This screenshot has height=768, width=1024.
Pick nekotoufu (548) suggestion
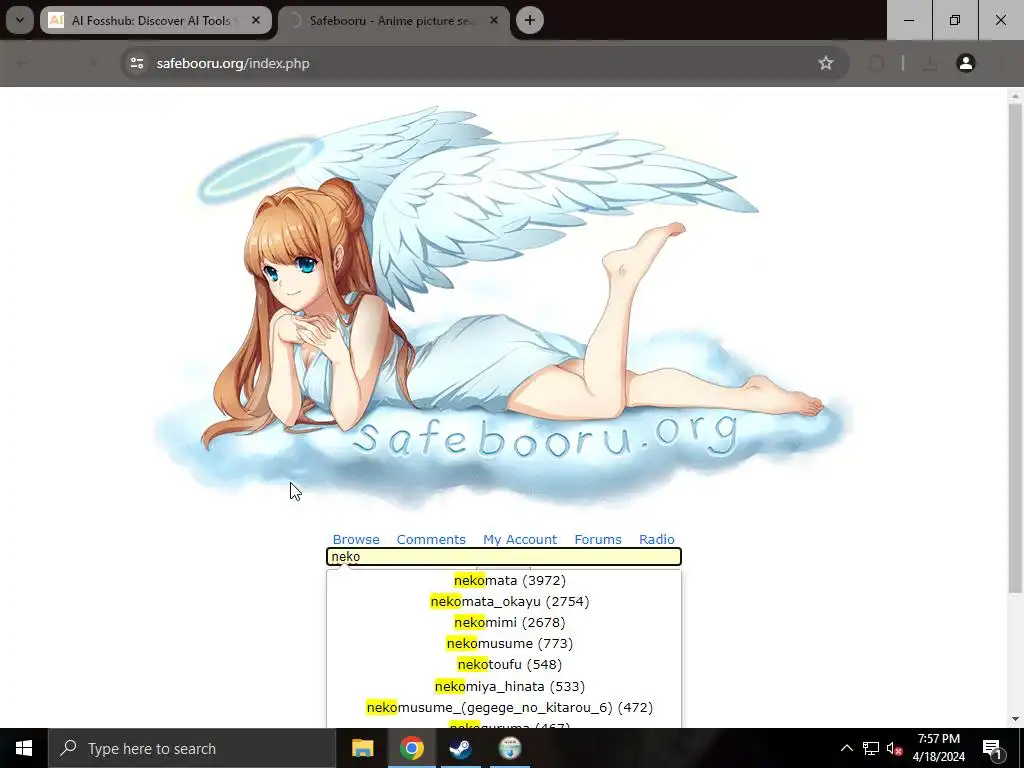[509, 665]
